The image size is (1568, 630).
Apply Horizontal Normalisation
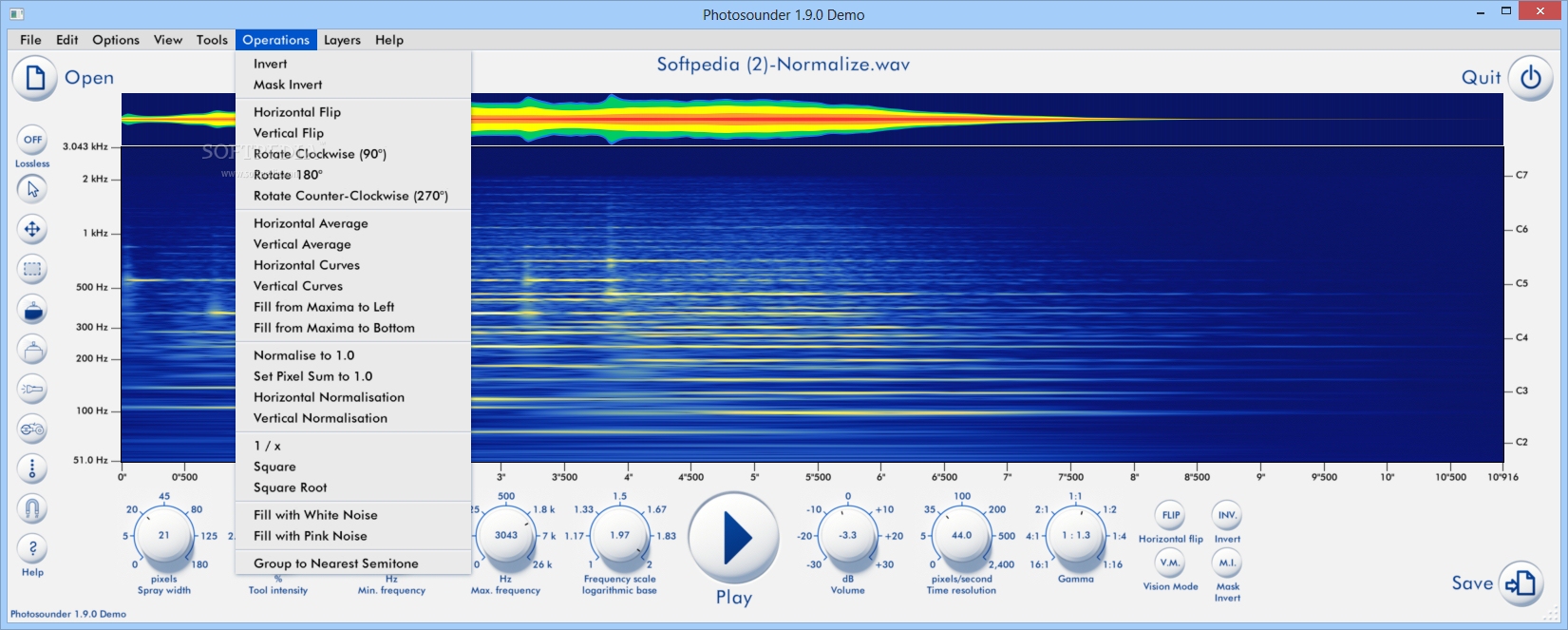pos(353,397)
